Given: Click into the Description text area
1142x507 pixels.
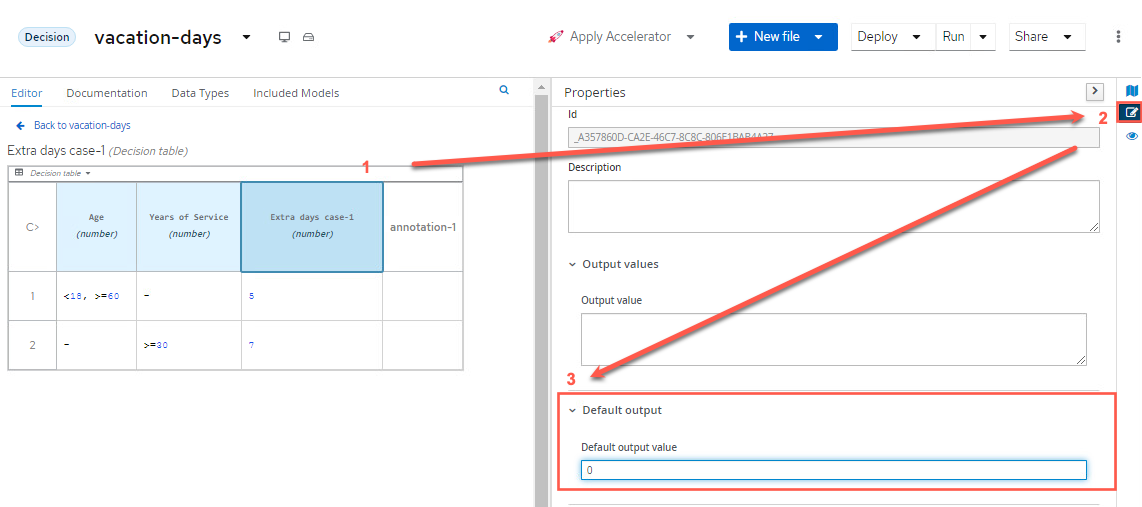Looking at the screenshot, I should pyautogui.click(x=833, y=206).
